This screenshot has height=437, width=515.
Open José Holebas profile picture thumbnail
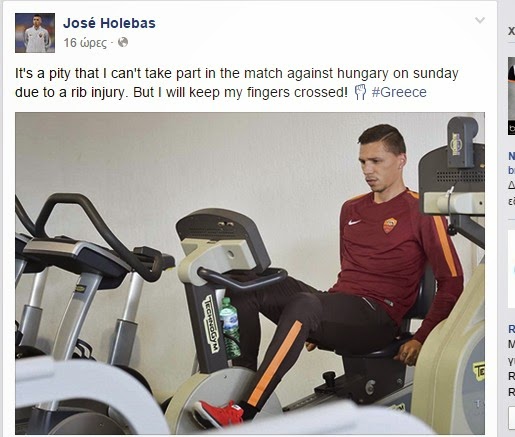[x=35, y=33]
